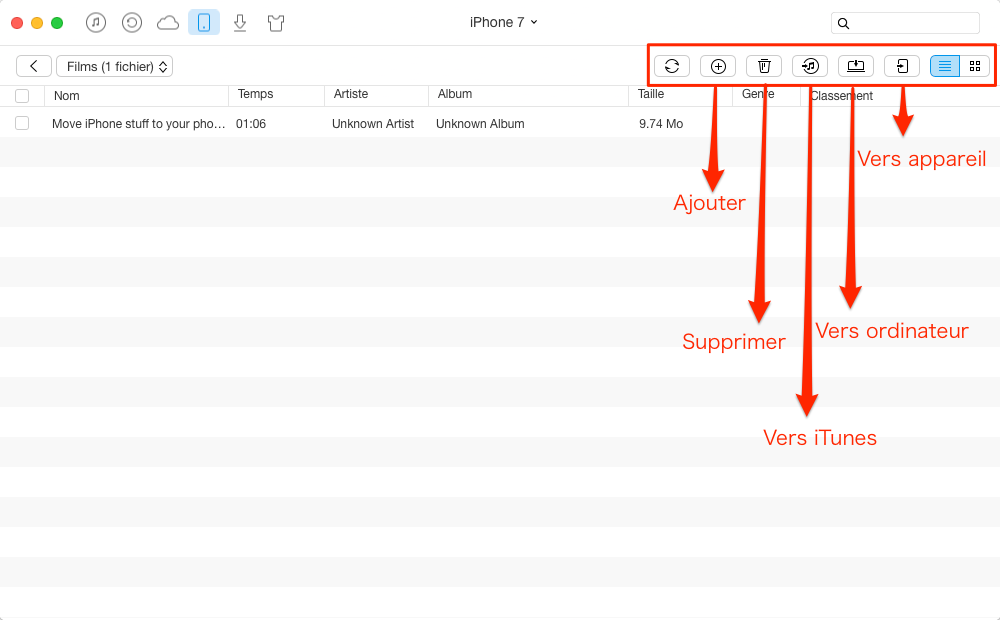Click the trash Delete icon
Viewport: 1000px width, 620px height.
[764, 66]
